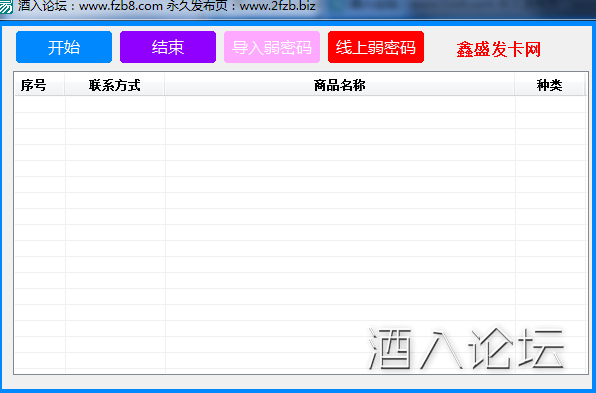
Task: Select the first empty cell under 联系方式
Action: pos(115,105)
